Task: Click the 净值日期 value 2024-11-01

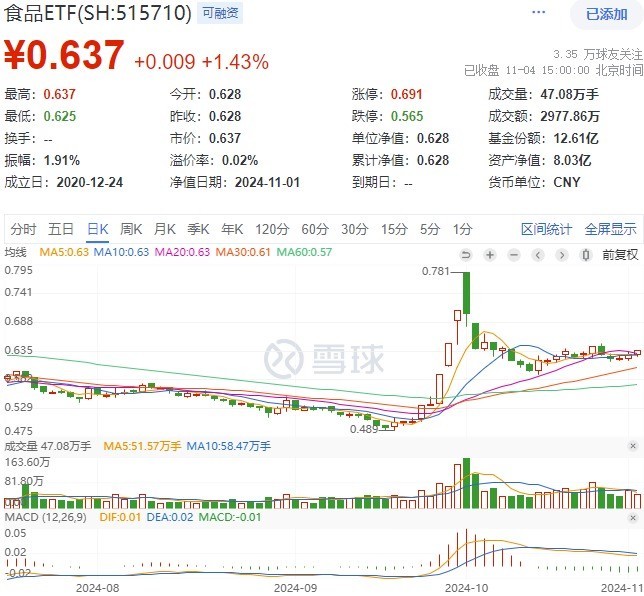Action: coord(267,182)
